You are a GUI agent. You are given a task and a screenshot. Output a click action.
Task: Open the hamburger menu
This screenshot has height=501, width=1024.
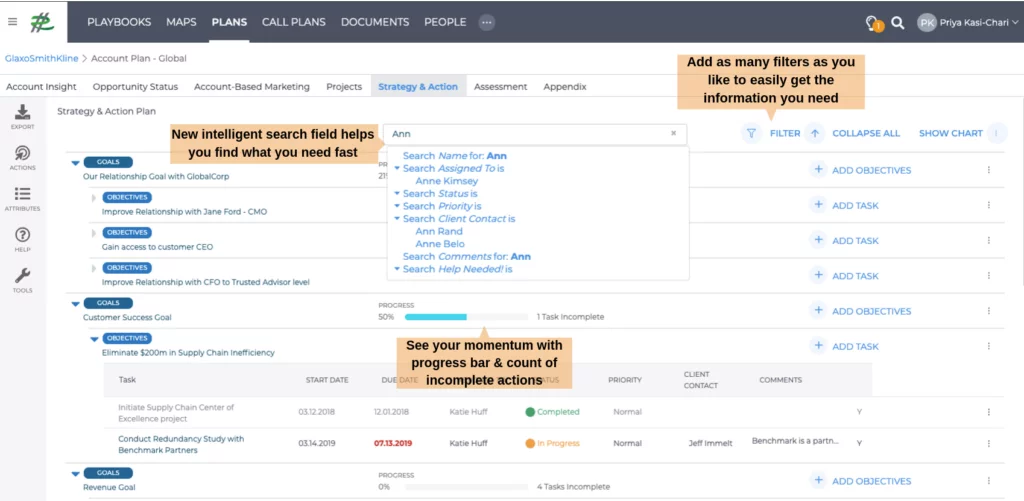[x=12, y=22]
